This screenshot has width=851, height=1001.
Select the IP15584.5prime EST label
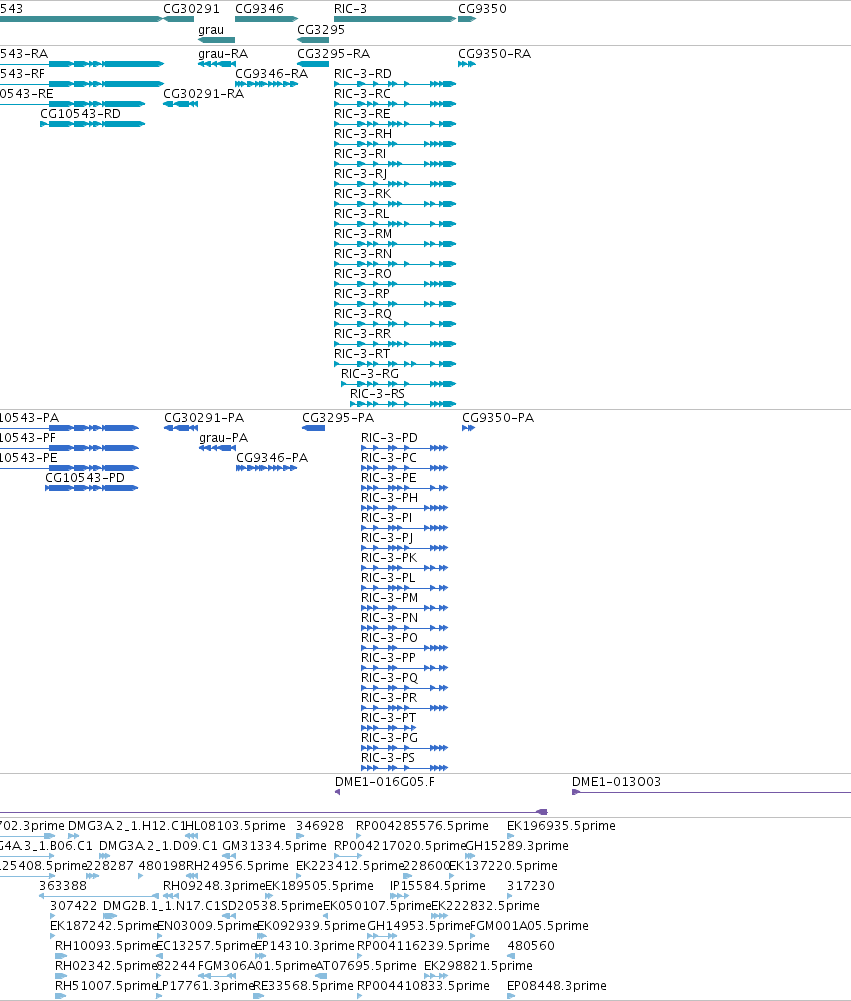tap(437, 886)
